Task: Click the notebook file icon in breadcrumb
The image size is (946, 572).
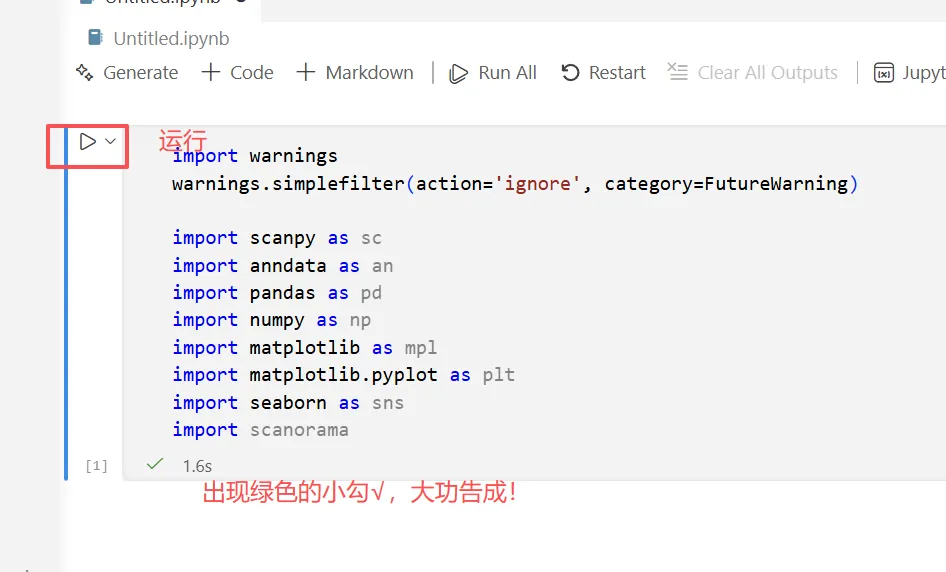Action: [95, 38]
